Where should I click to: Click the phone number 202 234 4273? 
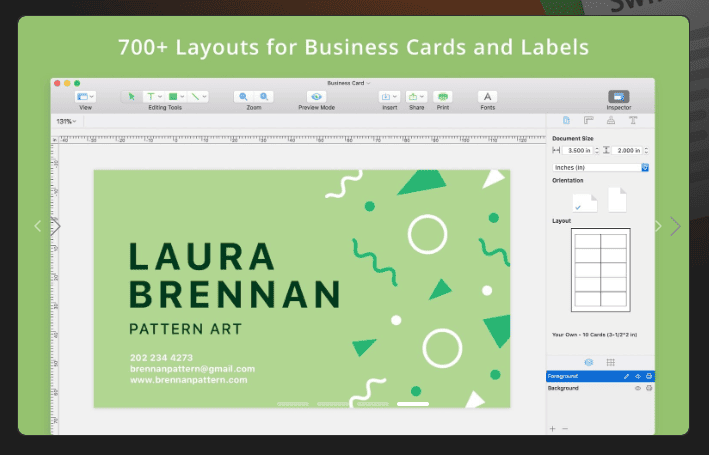161,358
